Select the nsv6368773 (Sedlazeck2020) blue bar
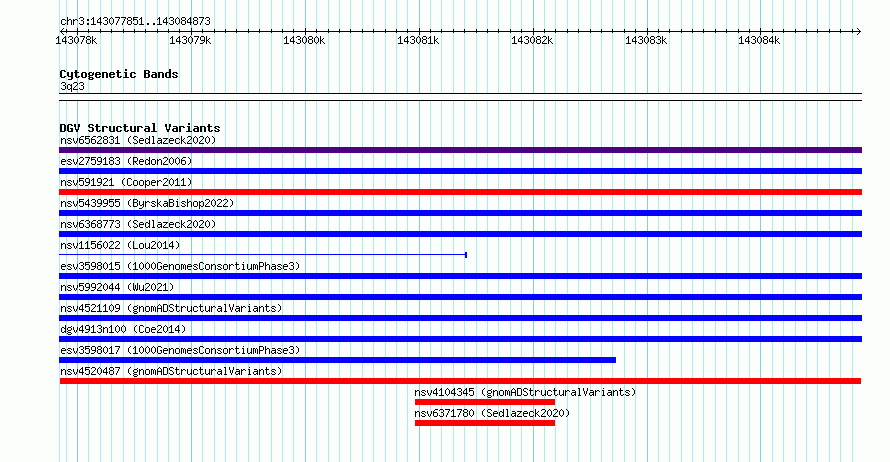Viewport: 890px width, 462px height. pyautogui.click(x=460, y=234)
